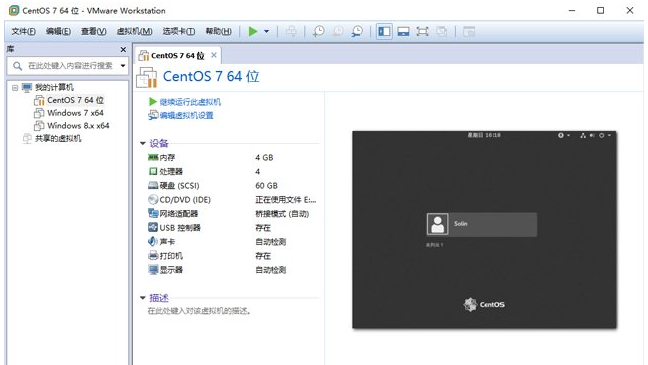Select Windows 8.x x64 virtual machine
The width and height of the screenshot is (648, 365).
(x=71, y=126)
